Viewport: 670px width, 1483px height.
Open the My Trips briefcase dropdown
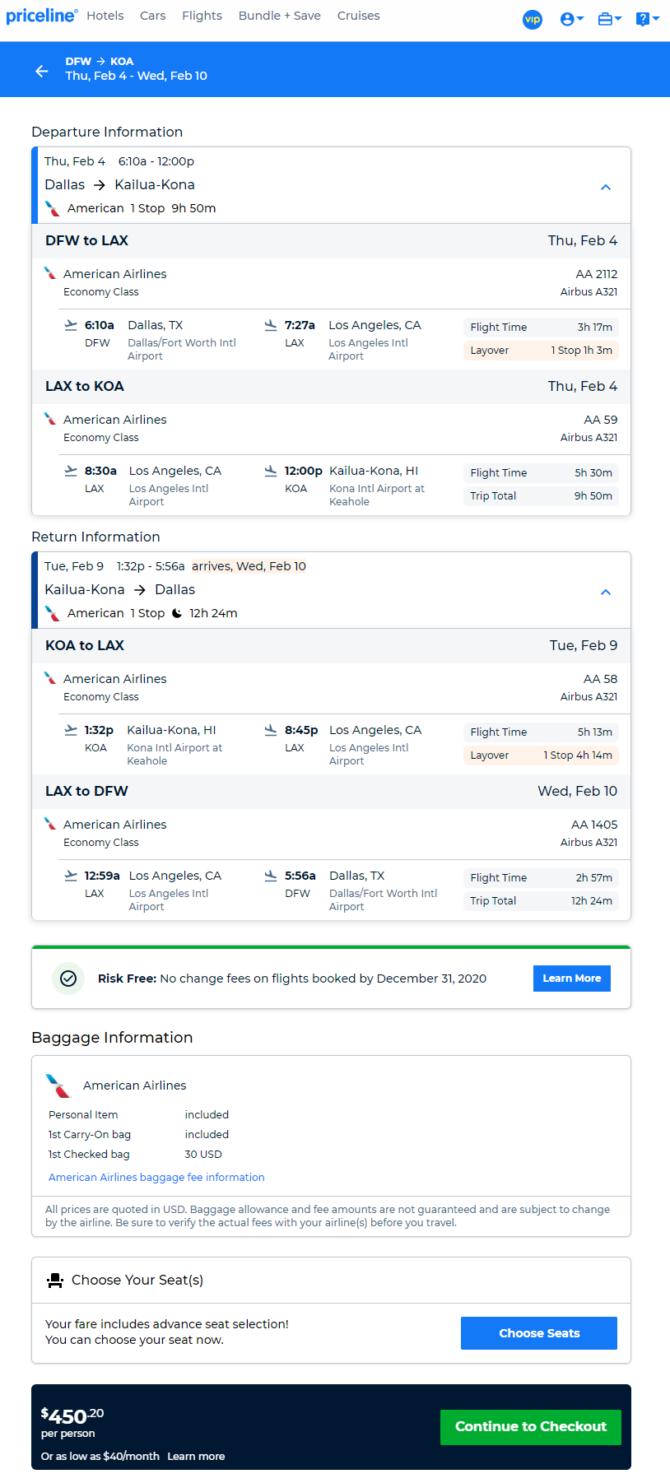(609, 19)
